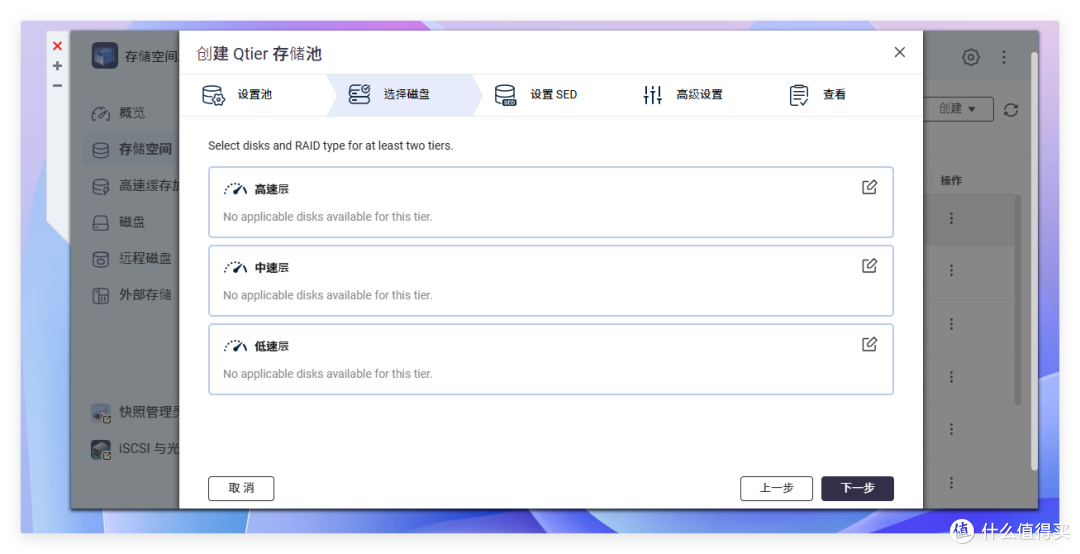Open the 快照管理 shortcut icon

tap(101, 413)
